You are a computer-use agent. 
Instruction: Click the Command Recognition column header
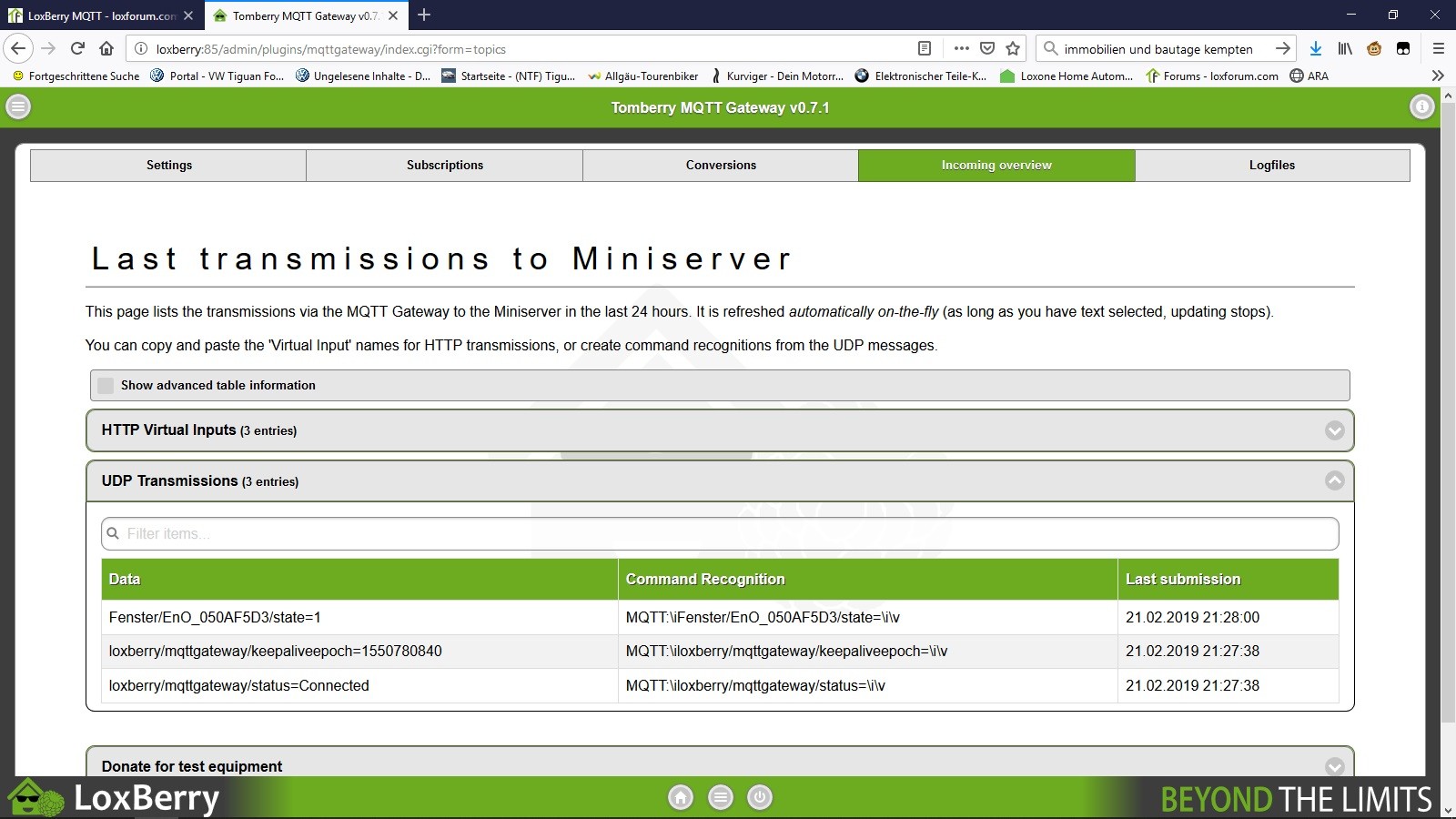pos(868,580)
